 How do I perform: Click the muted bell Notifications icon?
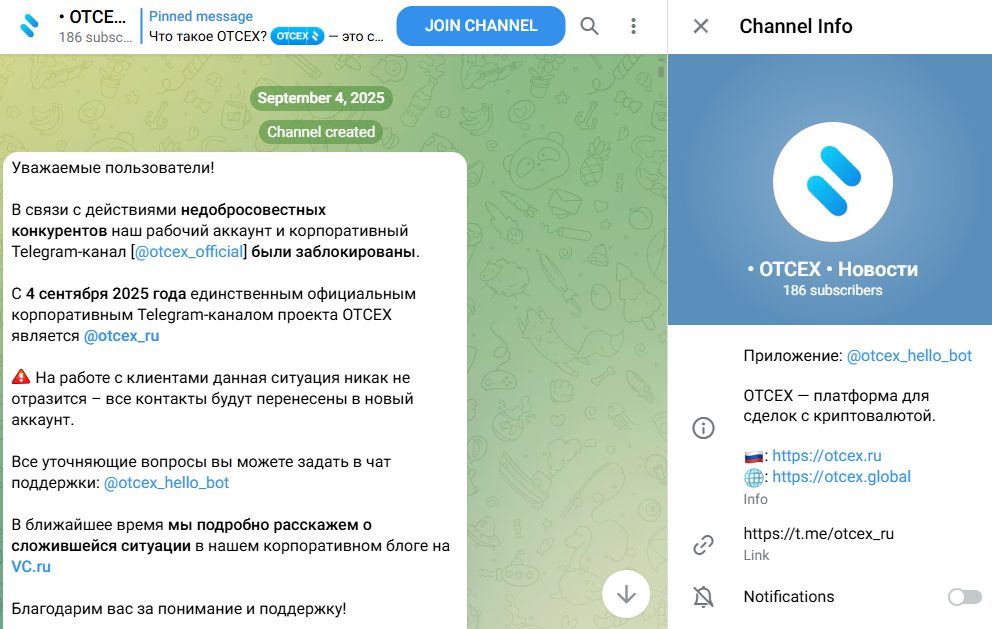703,597
